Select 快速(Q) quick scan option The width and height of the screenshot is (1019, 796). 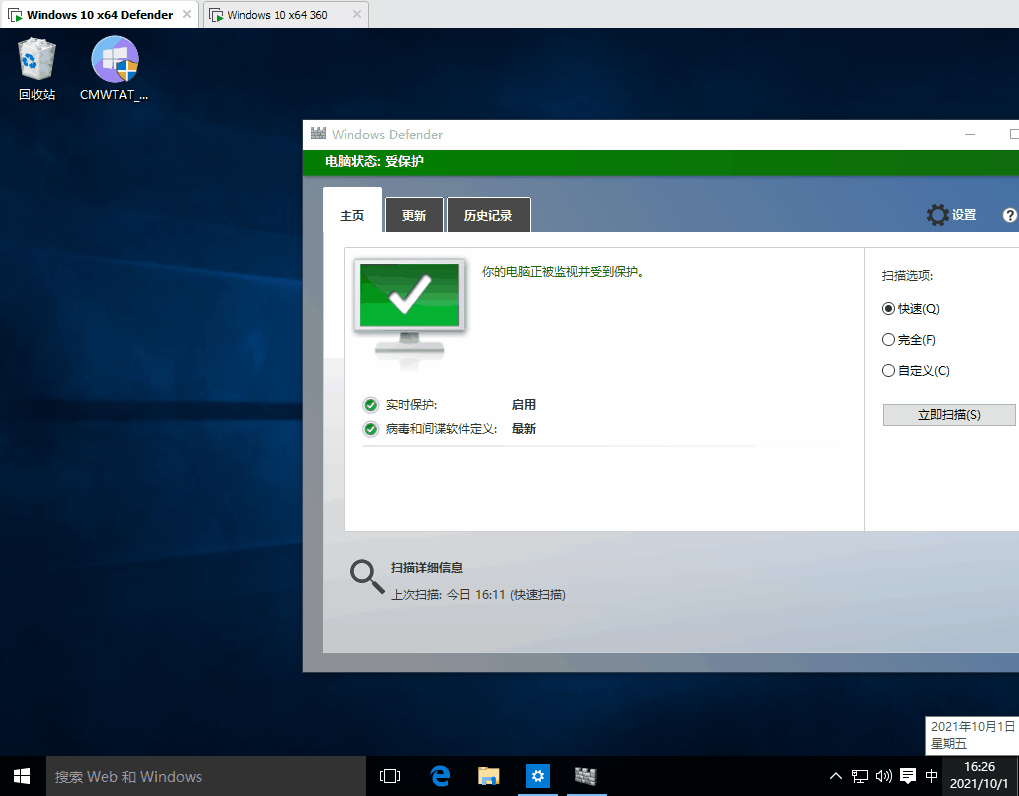[910, 309]
